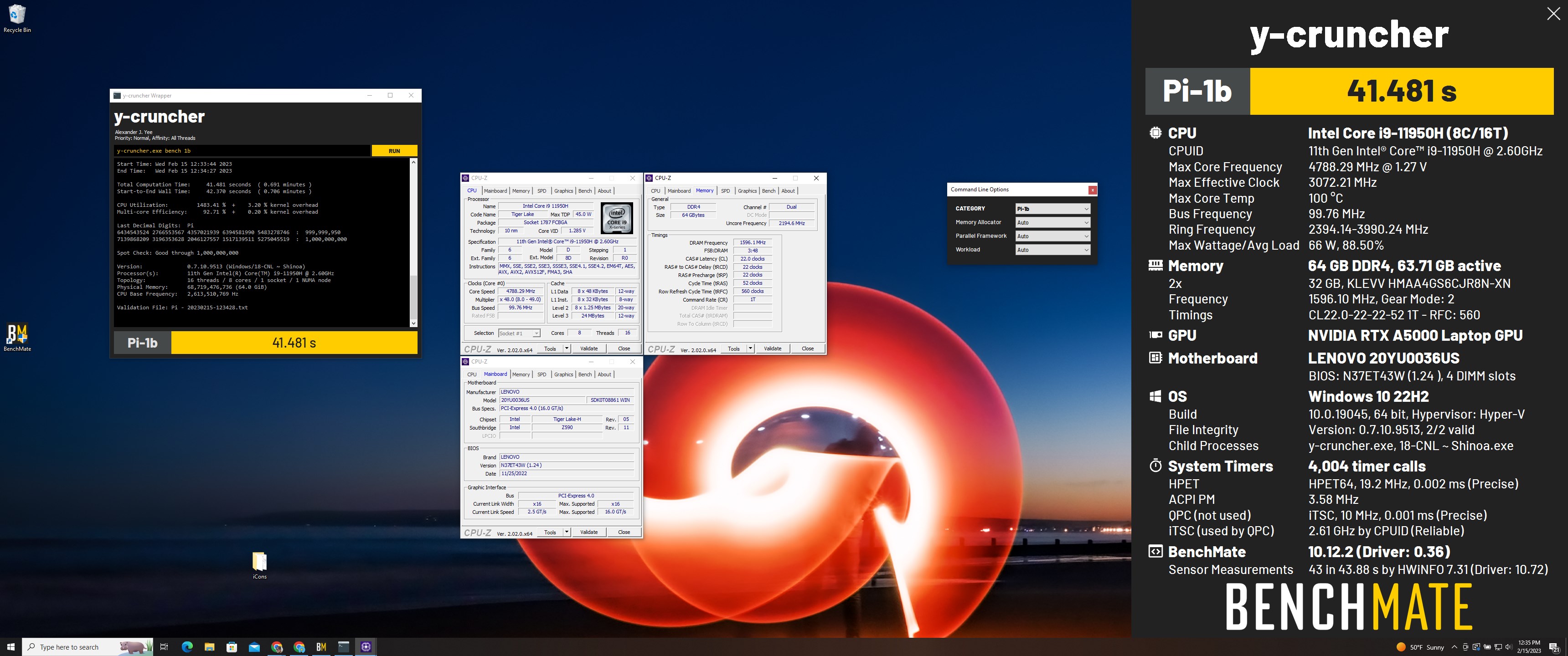This screenshot has height=656, width=1568.
Task: Select the Model 20YU0036US field in CPU-Z
Action: coord(542,400)
